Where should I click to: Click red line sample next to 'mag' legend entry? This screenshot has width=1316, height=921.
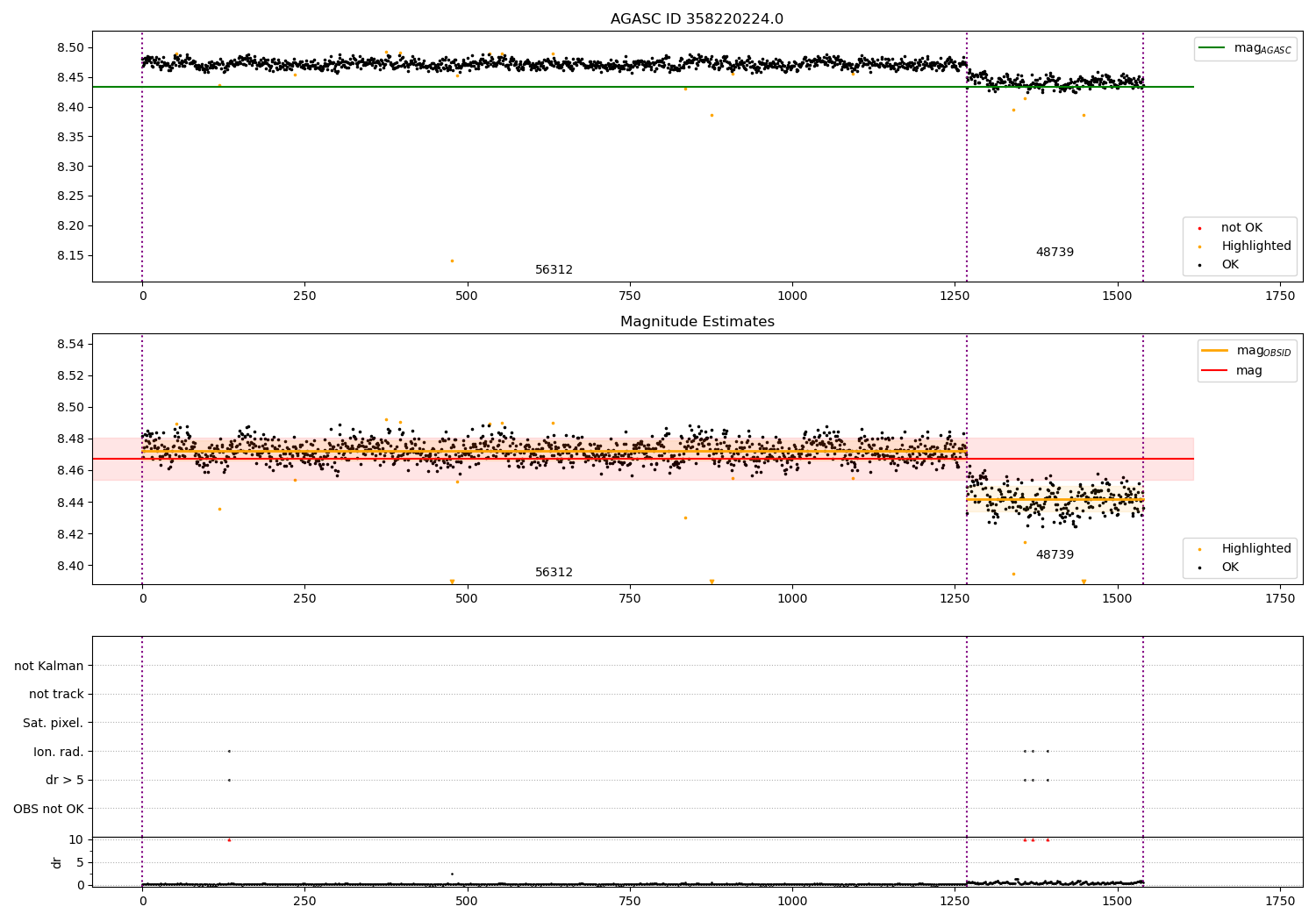1214,371
